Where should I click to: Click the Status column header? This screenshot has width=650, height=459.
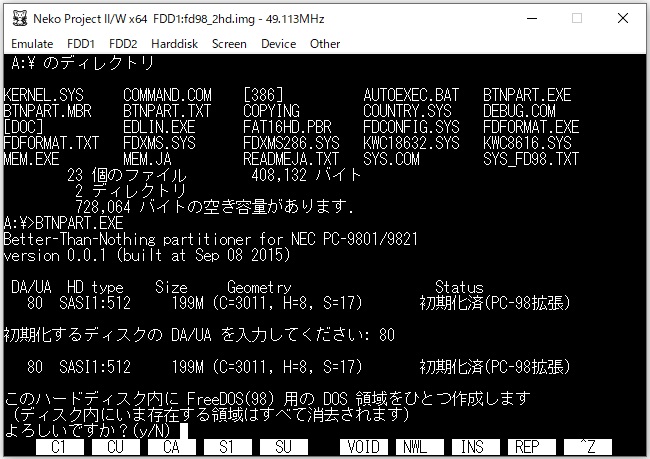pyautogui.click(x=459, y=287)
